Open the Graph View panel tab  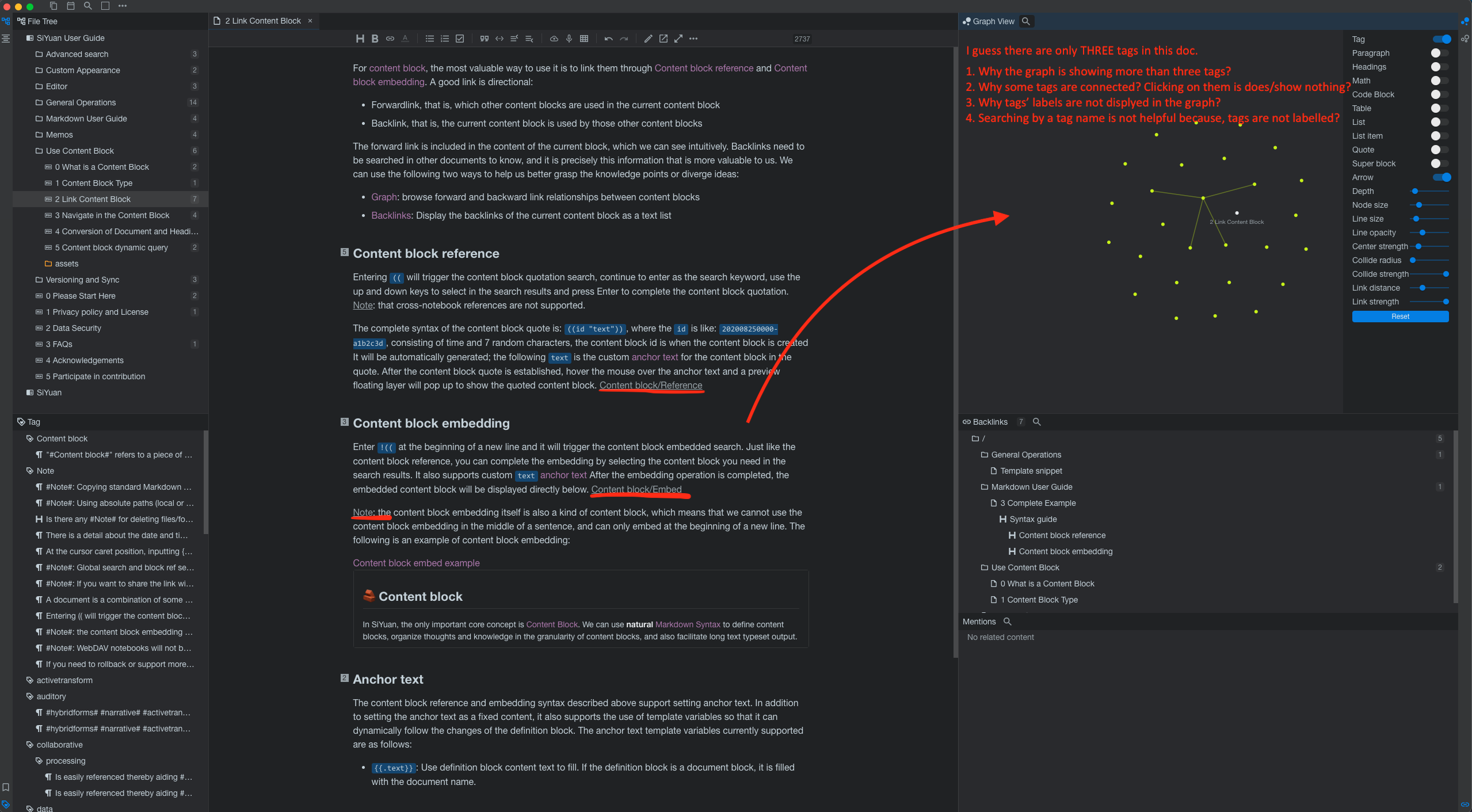(989, 21)
